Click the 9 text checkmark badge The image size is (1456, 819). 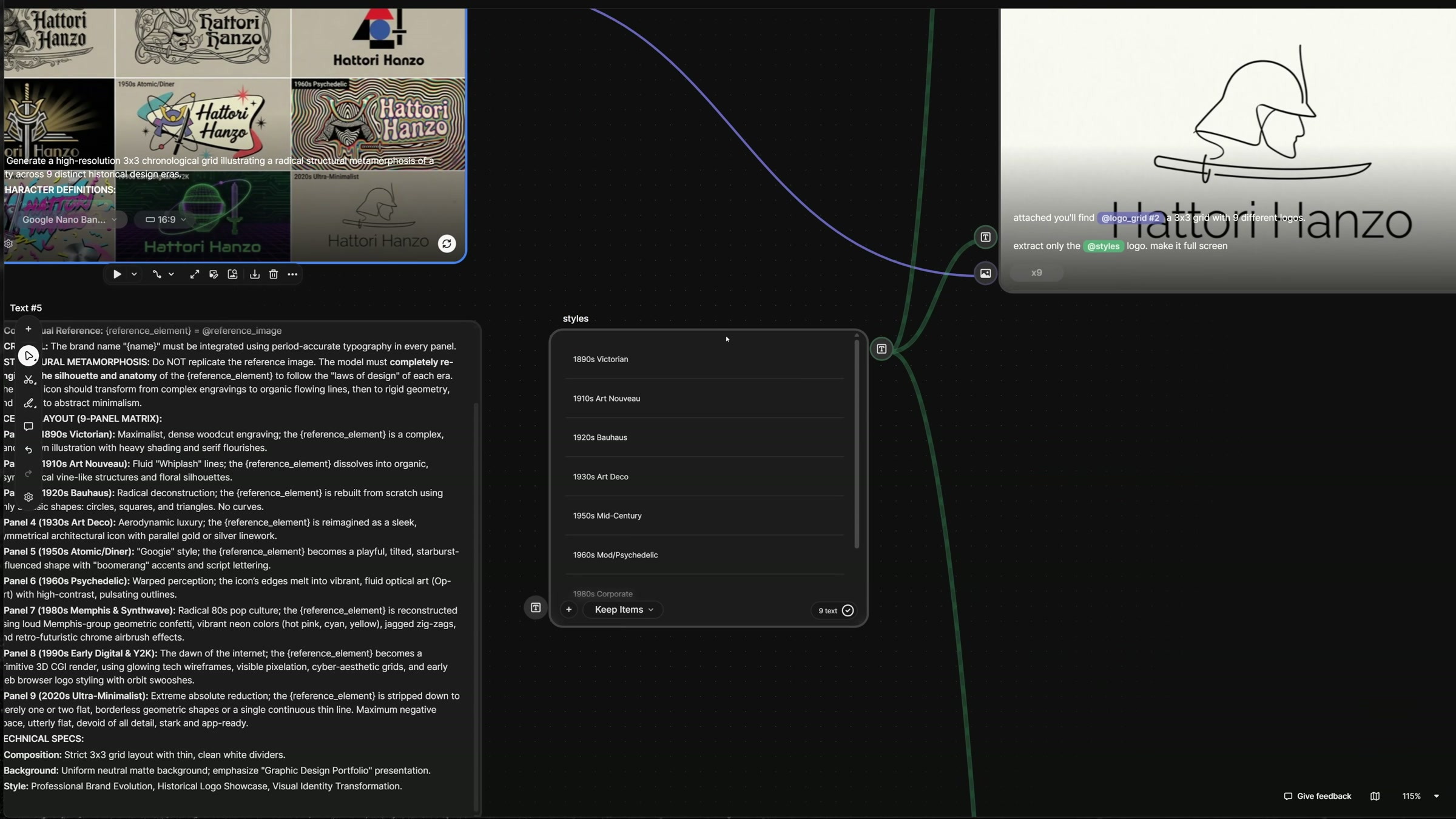(x=835, y=610)
